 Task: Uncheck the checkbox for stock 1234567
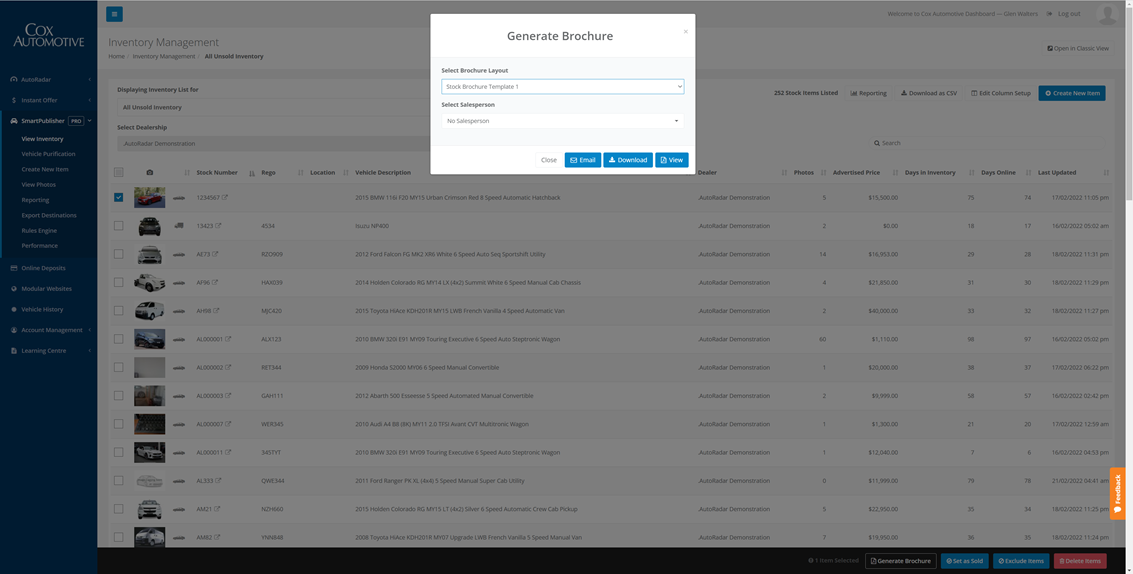pyautogui.click(x=119, y=197)
